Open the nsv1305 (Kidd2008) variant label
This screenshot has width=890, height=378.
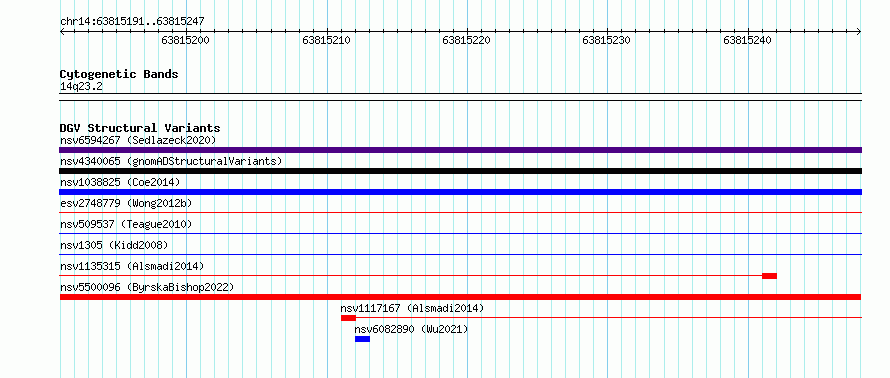pyautogui.click(x=114, y=245)
